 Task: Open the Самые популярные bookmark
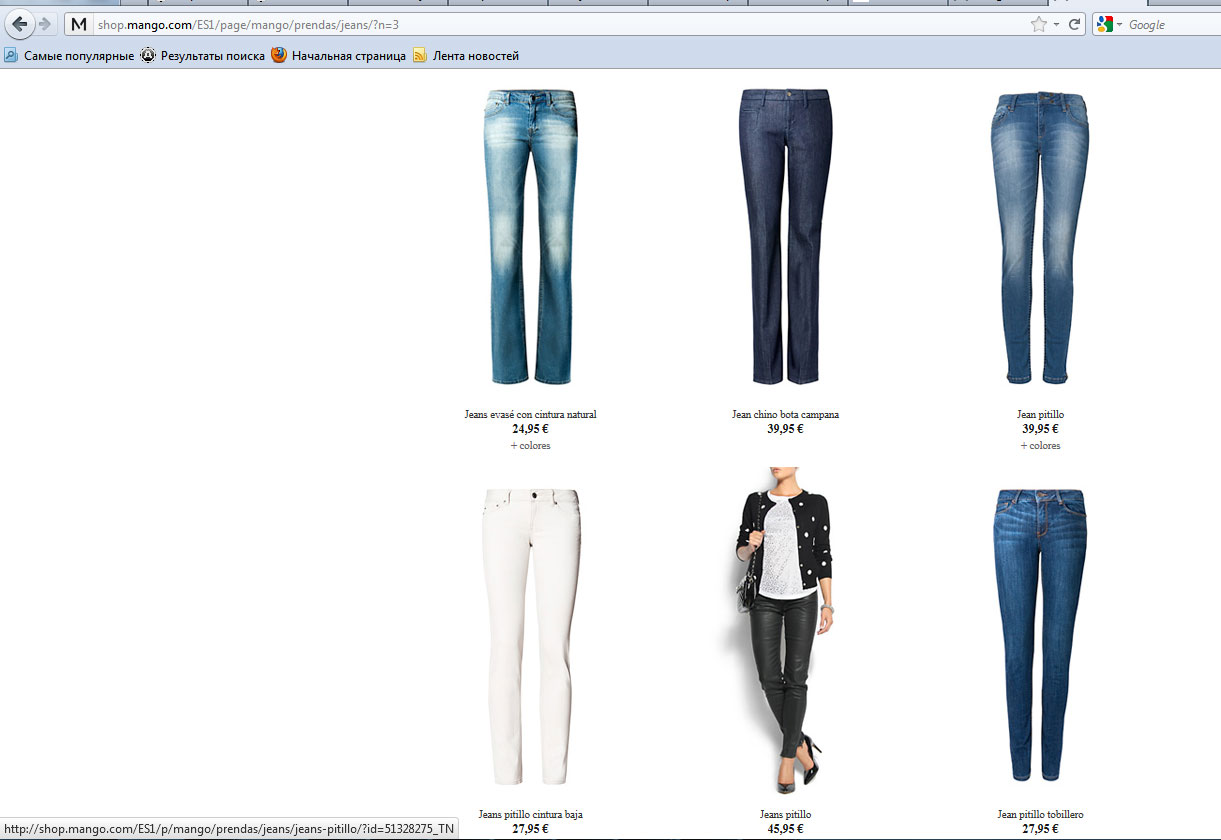coord(70,56)
